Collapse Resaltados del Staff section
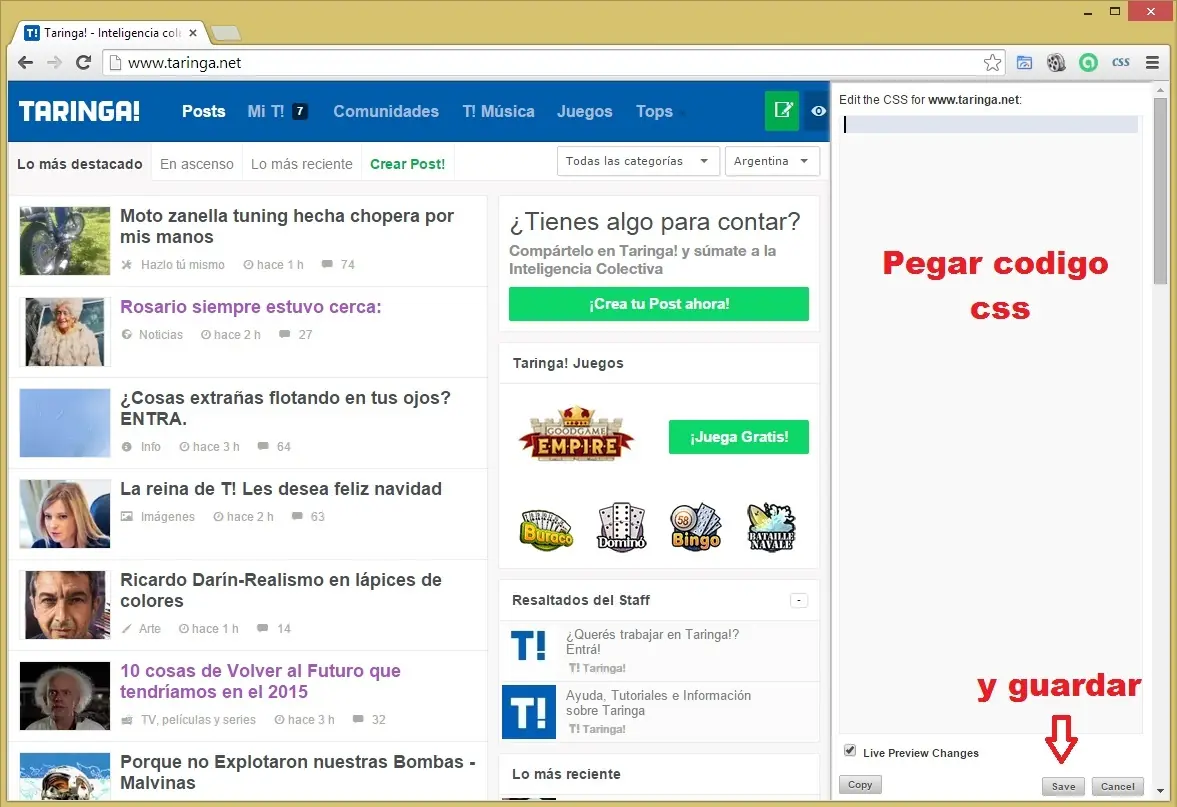 (x=799, y=600)
